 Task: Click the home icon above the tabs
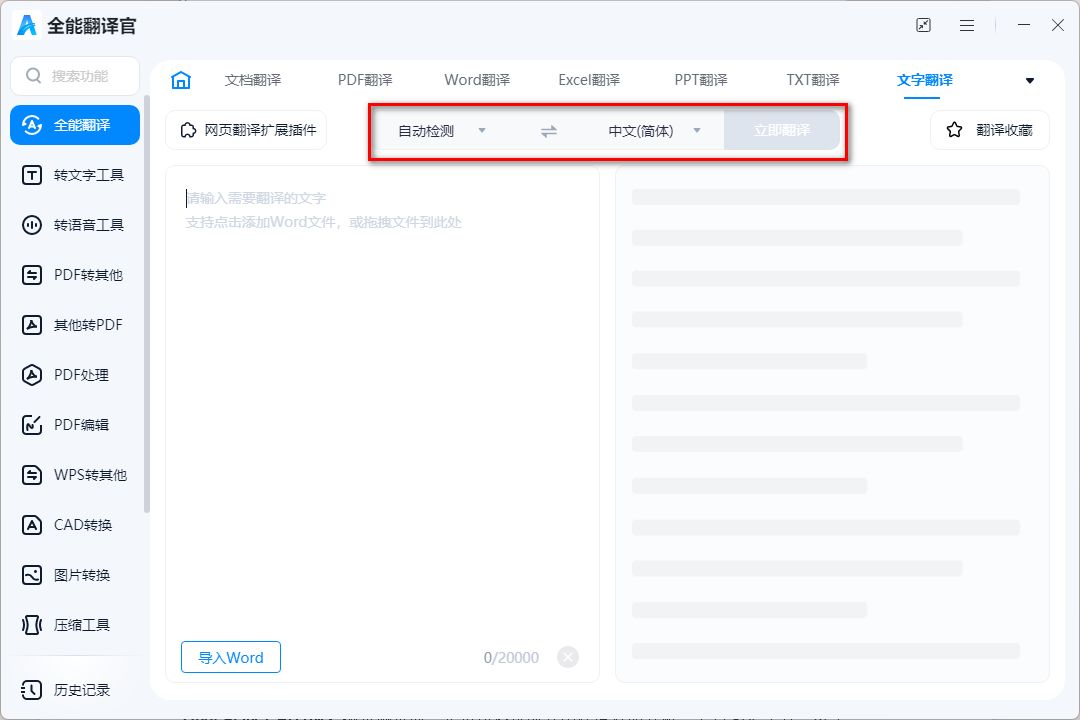coord(181,79)
